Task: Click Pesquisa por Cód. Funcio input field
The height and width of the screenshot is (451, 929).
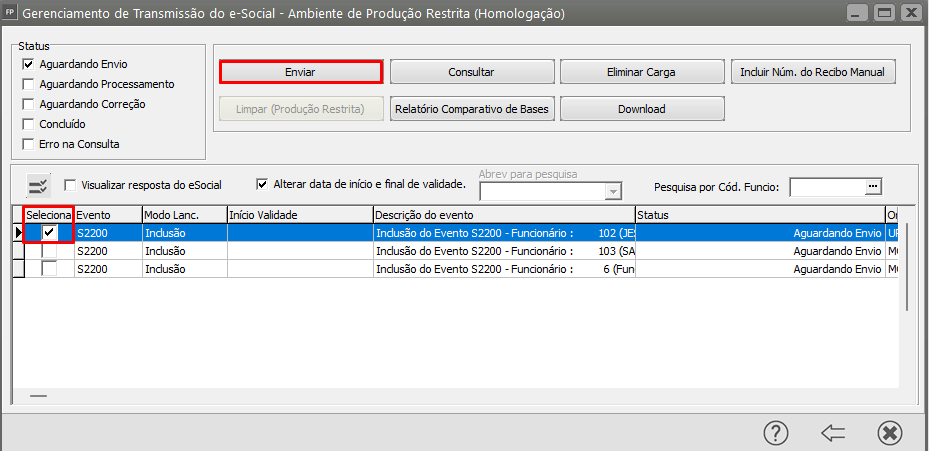Action: point(828,187)
